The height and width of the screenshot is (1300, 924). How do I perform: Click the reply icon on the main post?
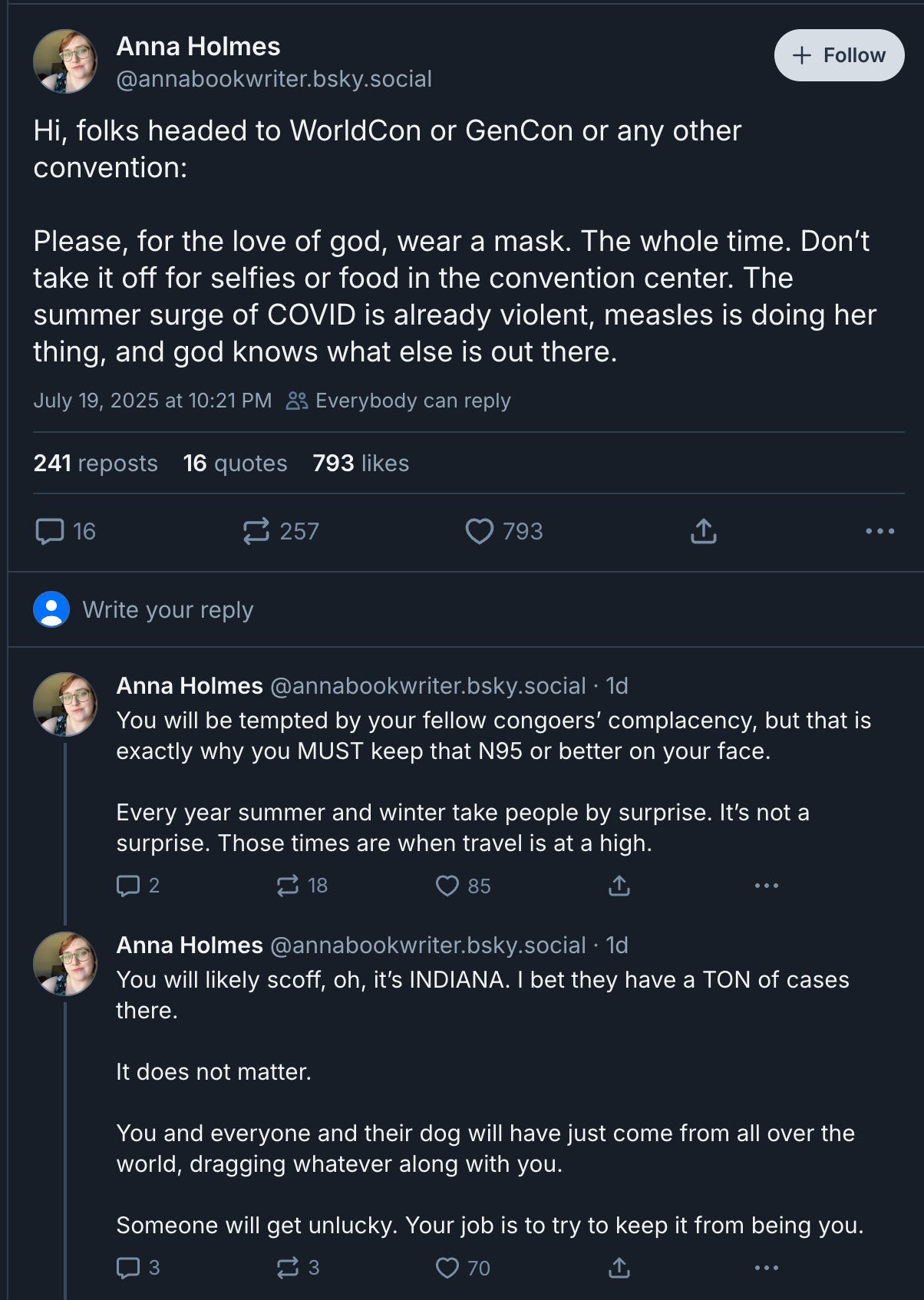pyautogui.click(x=51, y=531)
